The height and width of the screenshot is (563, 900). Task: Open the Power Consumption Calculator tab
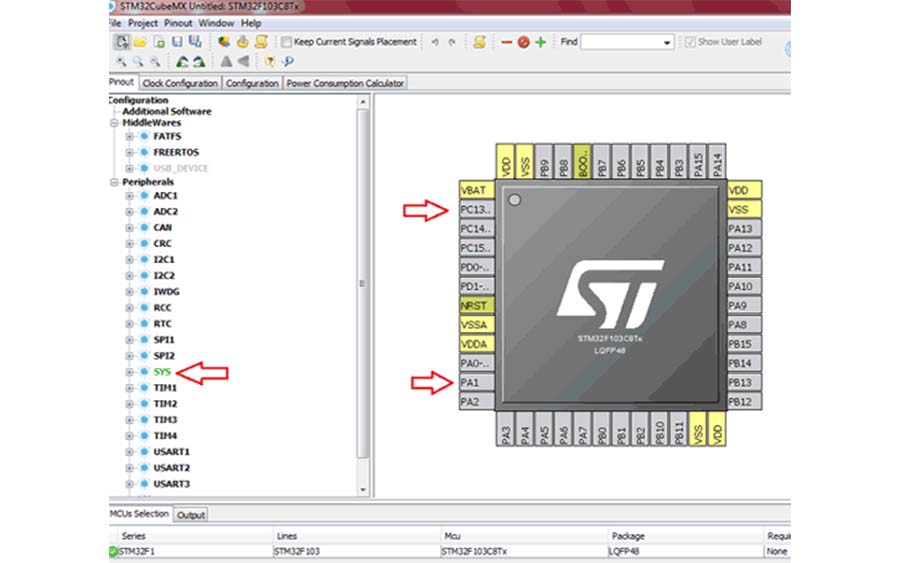click(x=345, y=83)
